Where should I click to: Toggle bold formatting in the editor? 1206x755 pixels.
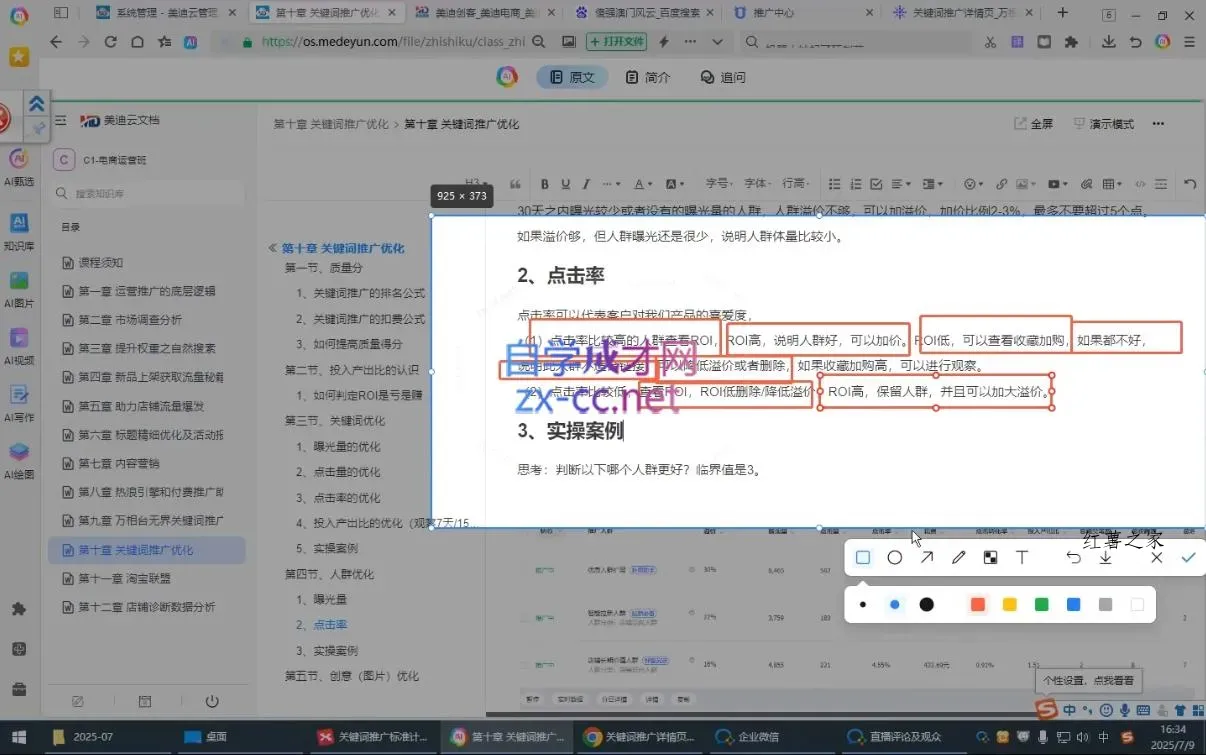(545, 183)
